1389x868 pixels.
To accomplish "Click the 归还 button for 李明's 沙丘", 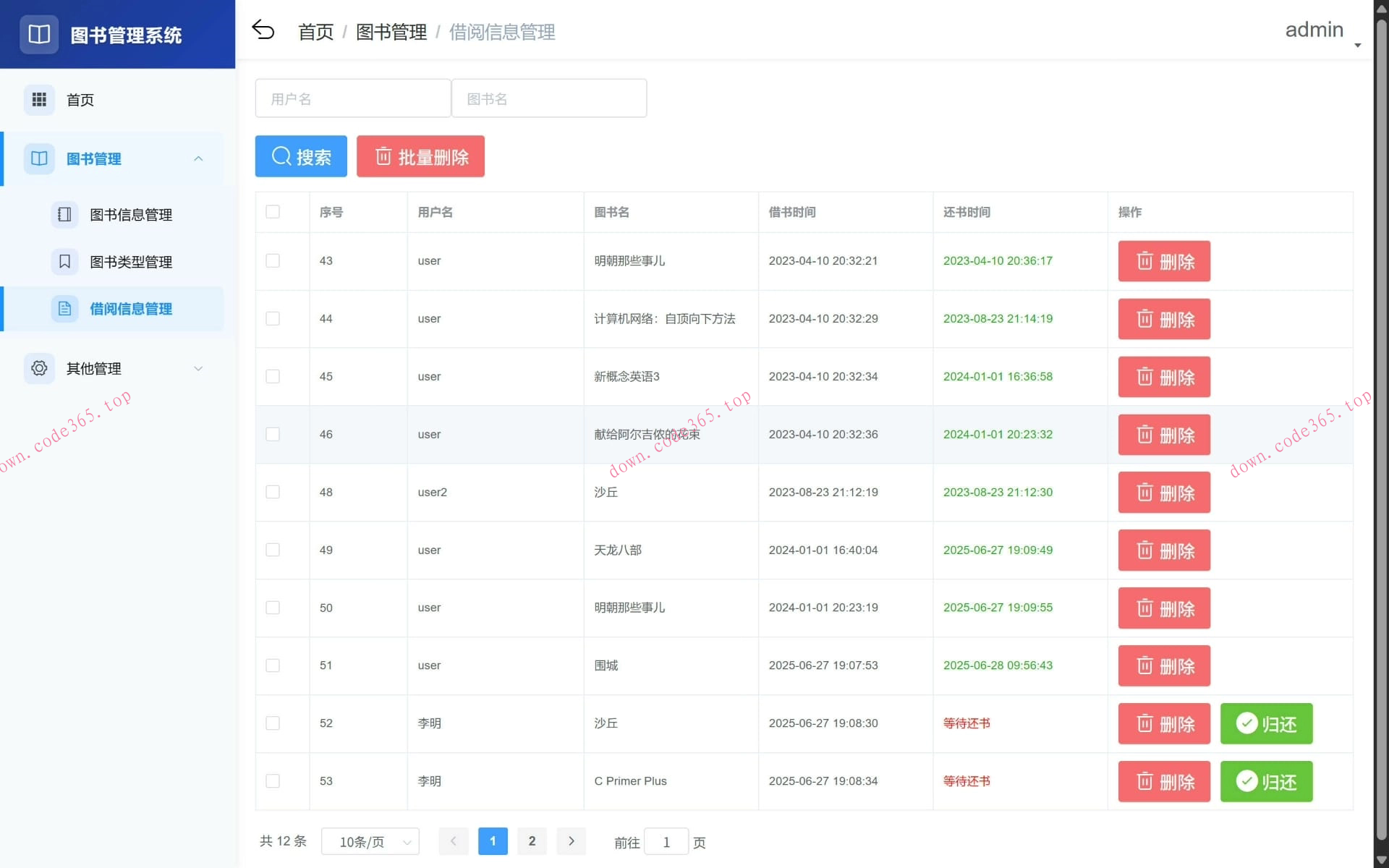I will (1265, 723).
